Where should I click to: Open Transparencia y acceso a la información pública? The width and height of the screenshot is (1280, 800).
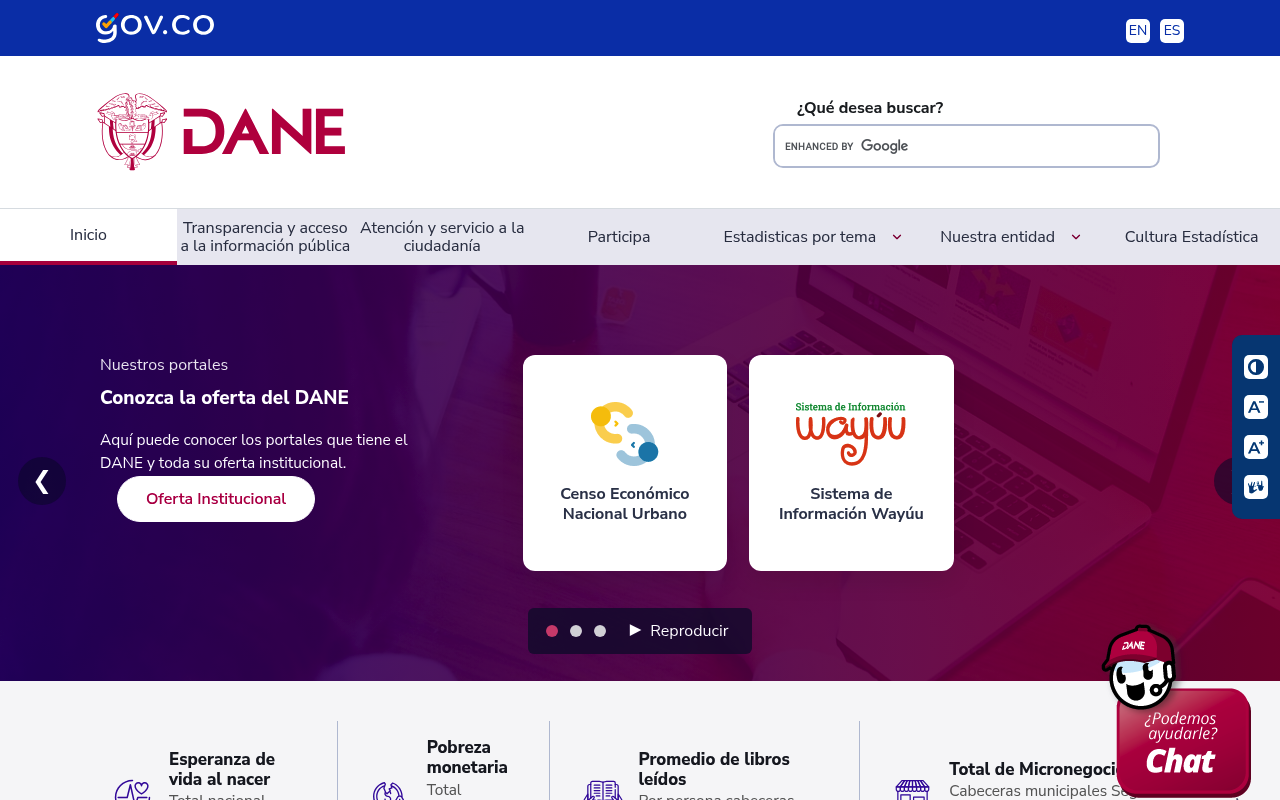coord(265,237)
